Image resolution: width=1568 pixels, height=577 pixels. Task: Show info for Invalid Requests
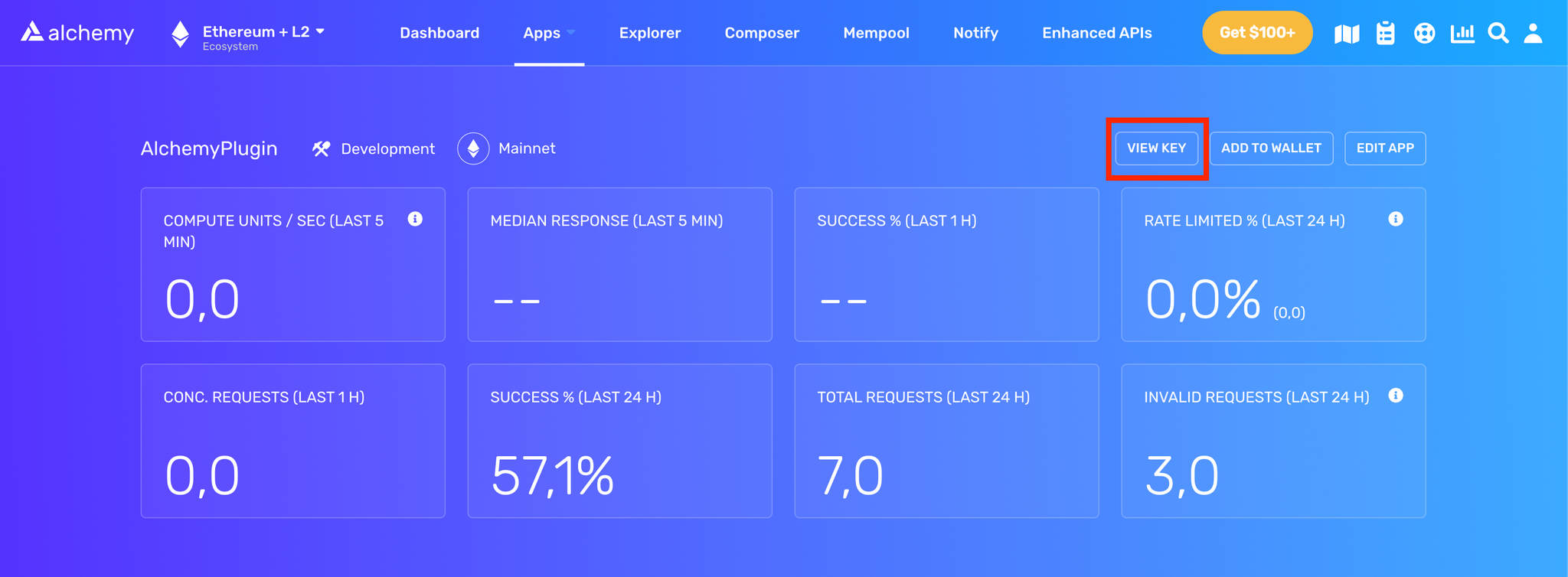click(1396, 396)
